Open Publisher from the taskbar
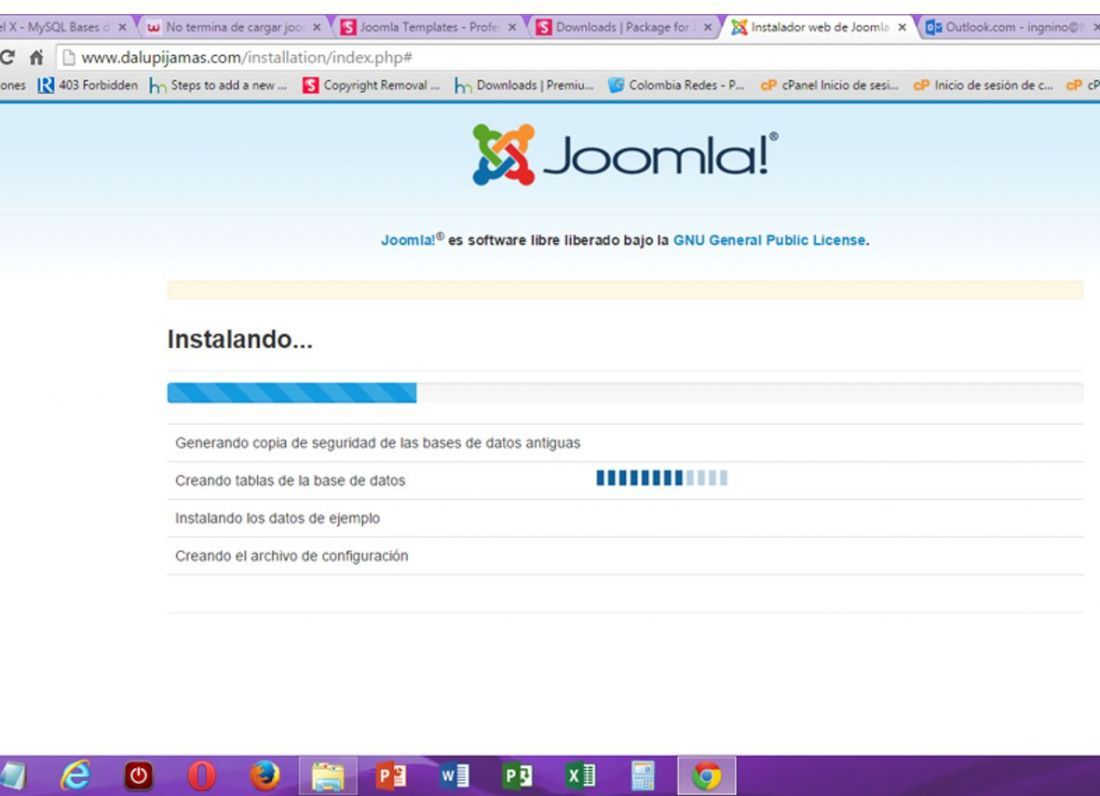Image resolution: width=1100 pixels, height=796 pixels. tap(517, 776)
